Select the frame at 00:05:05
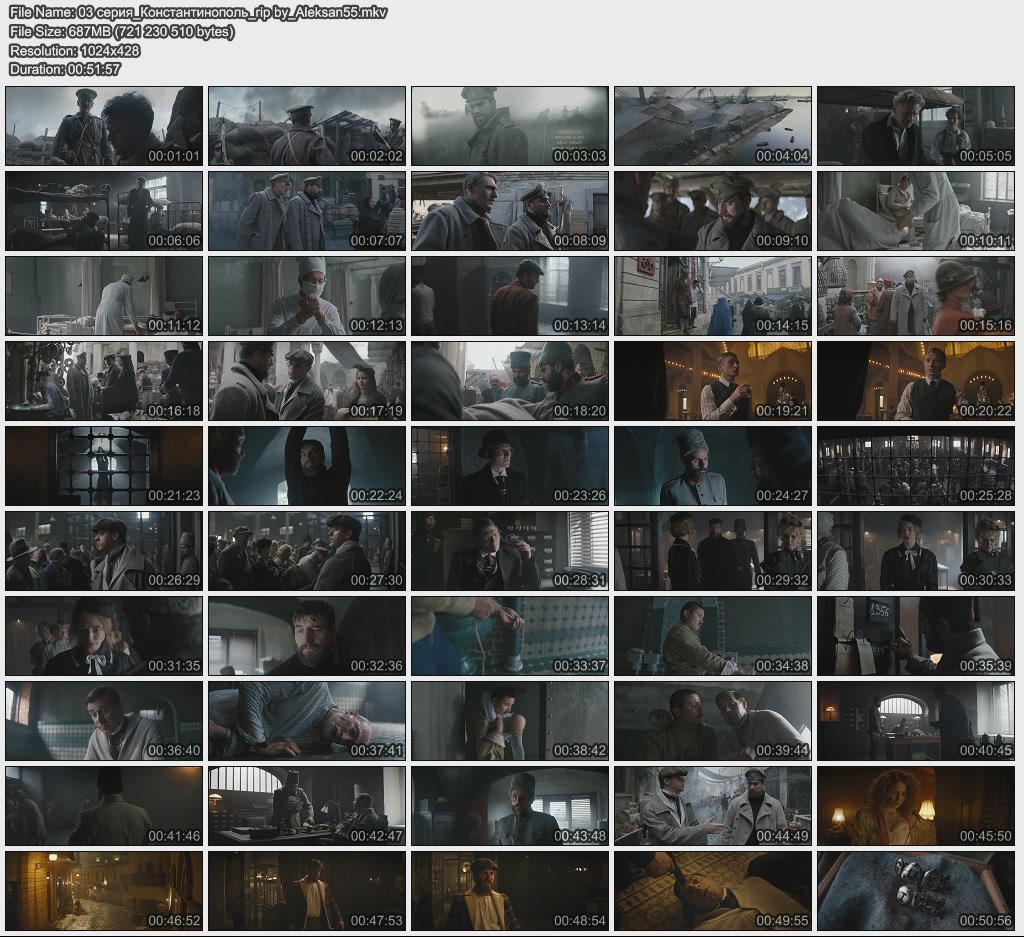Viewport: 1024px width, 937px height. (915, 126)
